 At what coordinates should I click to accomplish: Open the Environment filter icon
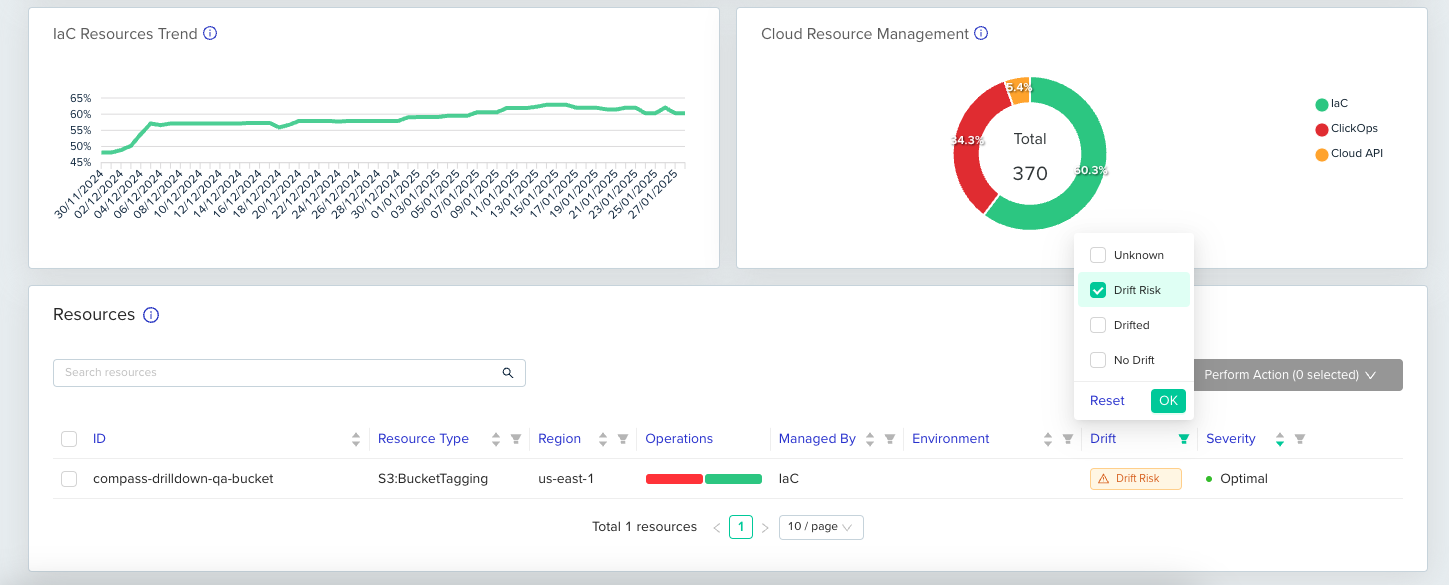(x=1068, y=439)
